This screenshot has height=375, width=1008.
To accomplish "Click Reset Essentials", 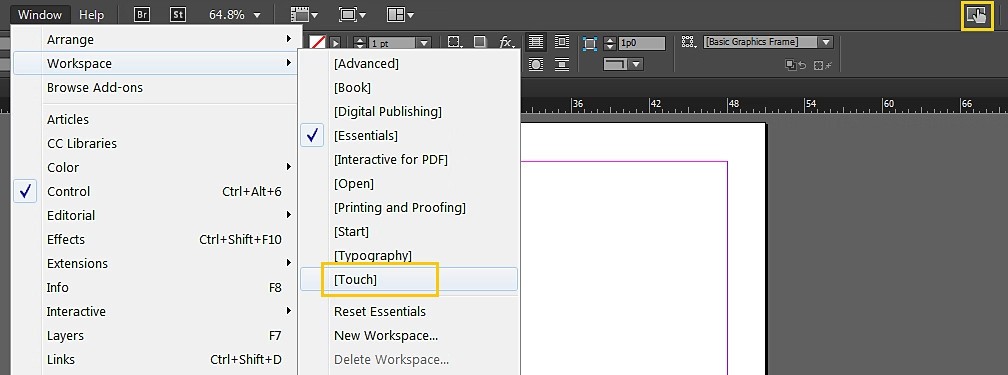I will tap(380, 312).
